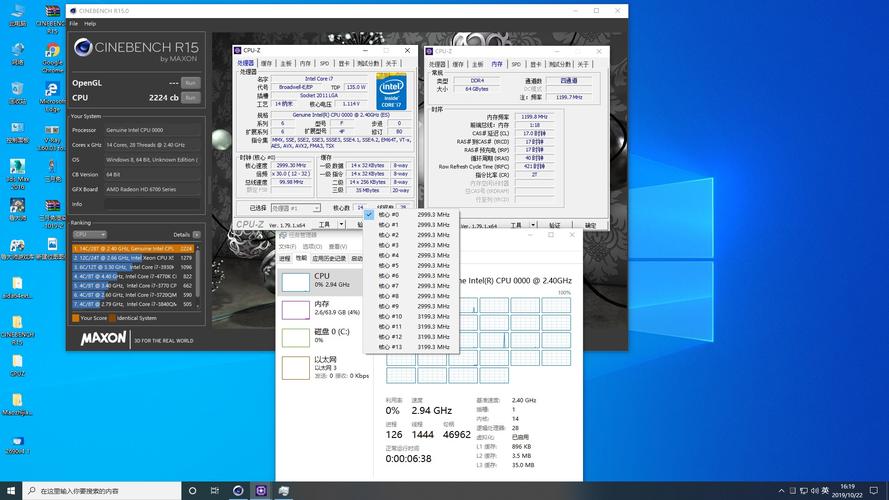Click OK button in right CPU-Z
889x500 pixels.
coord(590,225)
